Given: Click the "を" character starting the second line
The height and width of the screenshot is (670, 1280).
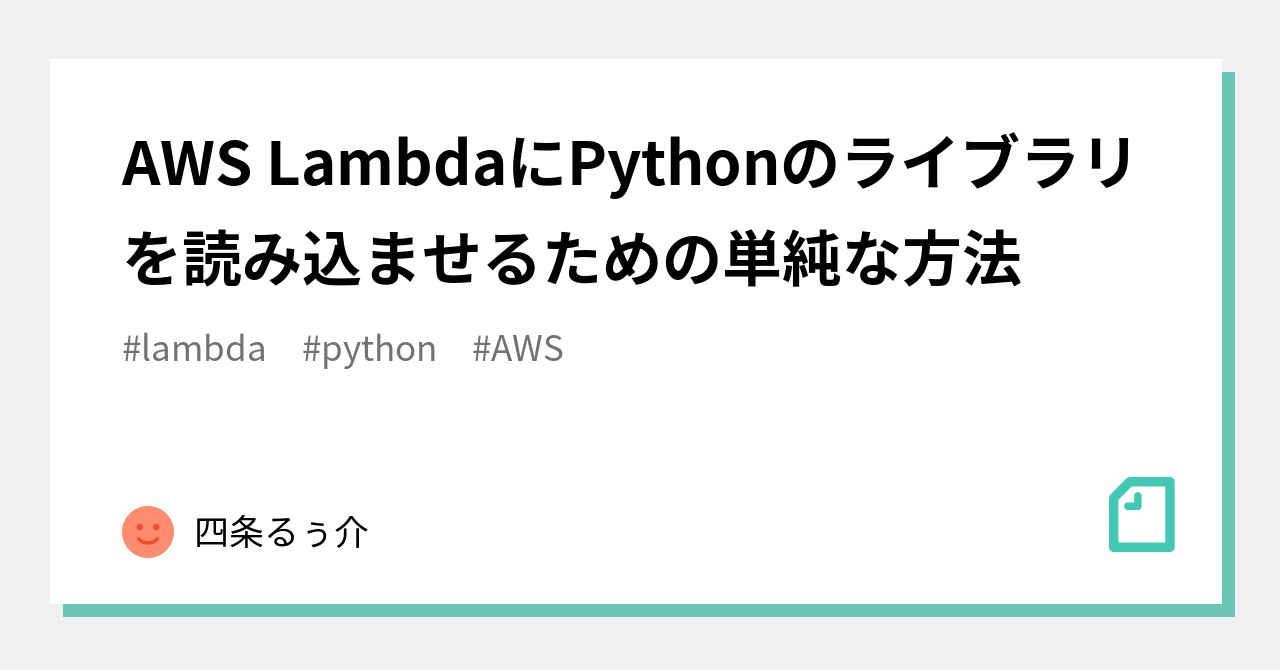Looking at the screenshot, I should click(x=152, y=262).
